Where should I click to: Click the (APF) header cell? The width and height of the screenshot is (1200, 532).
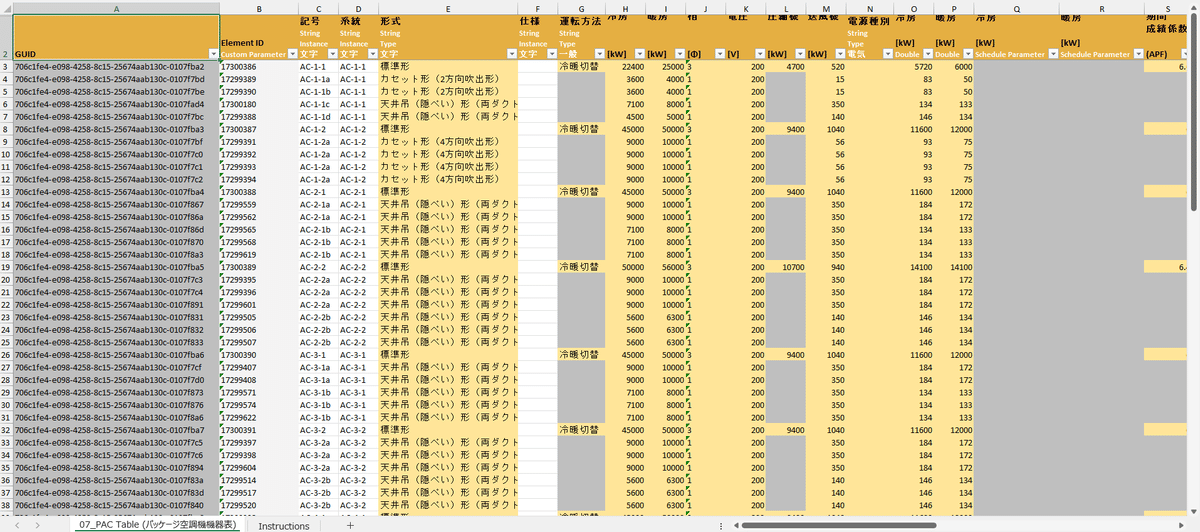point(1167,37)
